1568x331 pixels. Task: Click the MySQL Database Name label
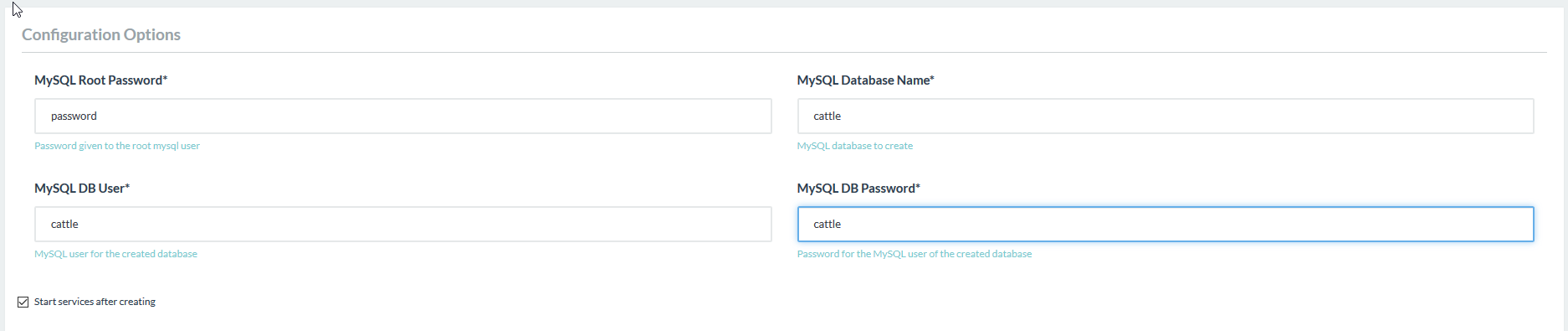point(866,80)
